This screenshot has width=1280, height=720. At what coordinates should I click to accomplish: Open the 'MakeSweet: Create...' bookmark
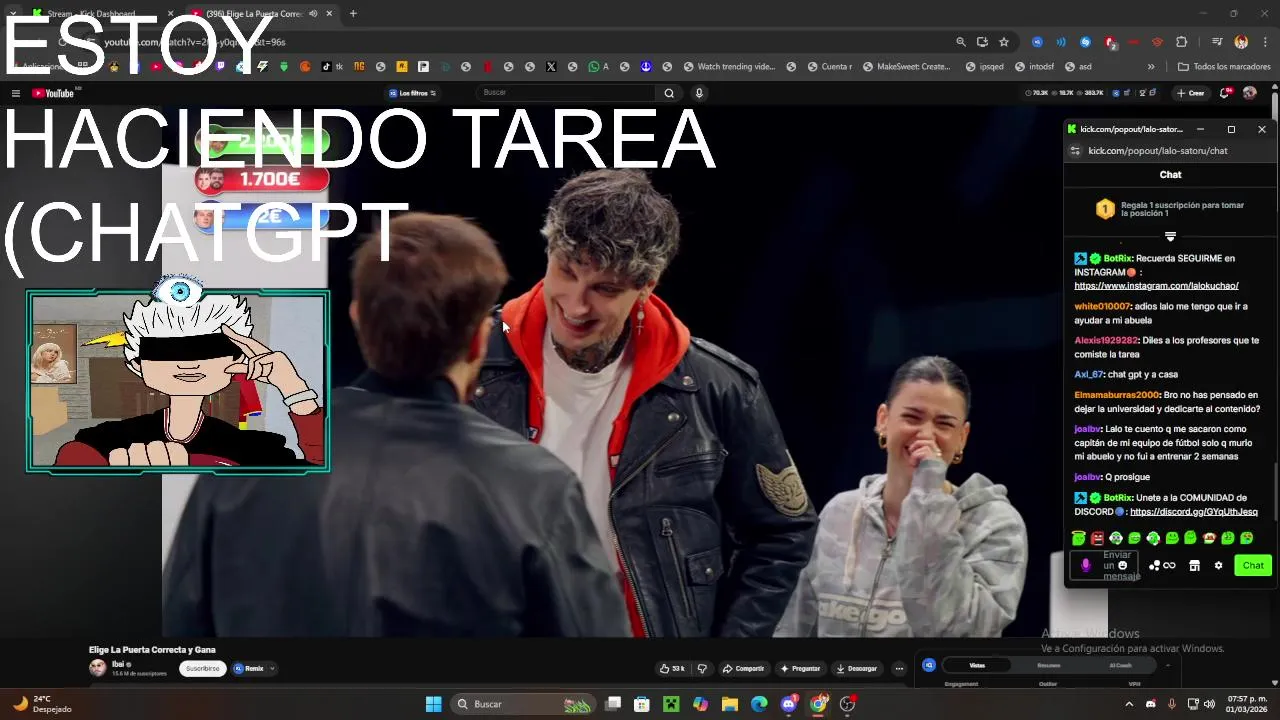(906, 67)
